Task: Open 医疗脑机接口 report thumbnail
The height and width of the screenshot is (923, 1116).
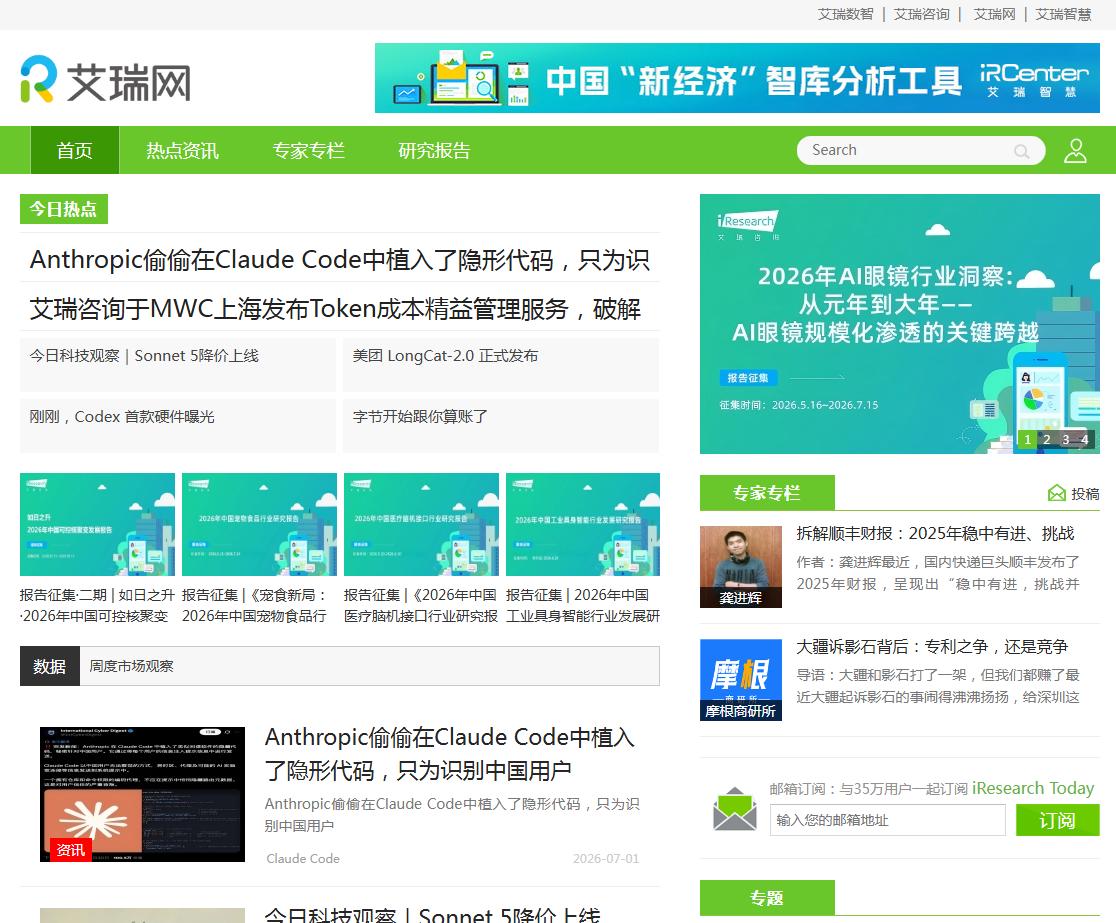Action: click(x=421, y=524)
